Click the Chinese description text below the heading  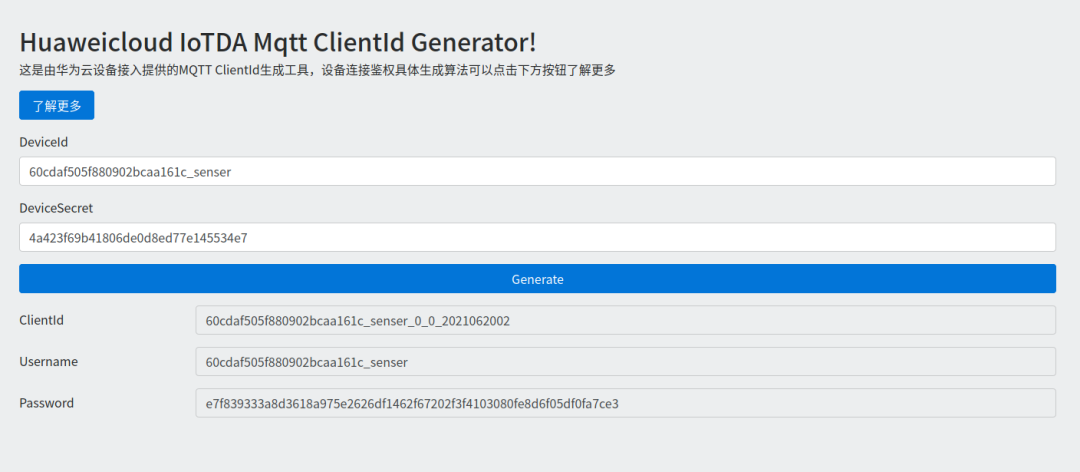(x=317, y=70)
